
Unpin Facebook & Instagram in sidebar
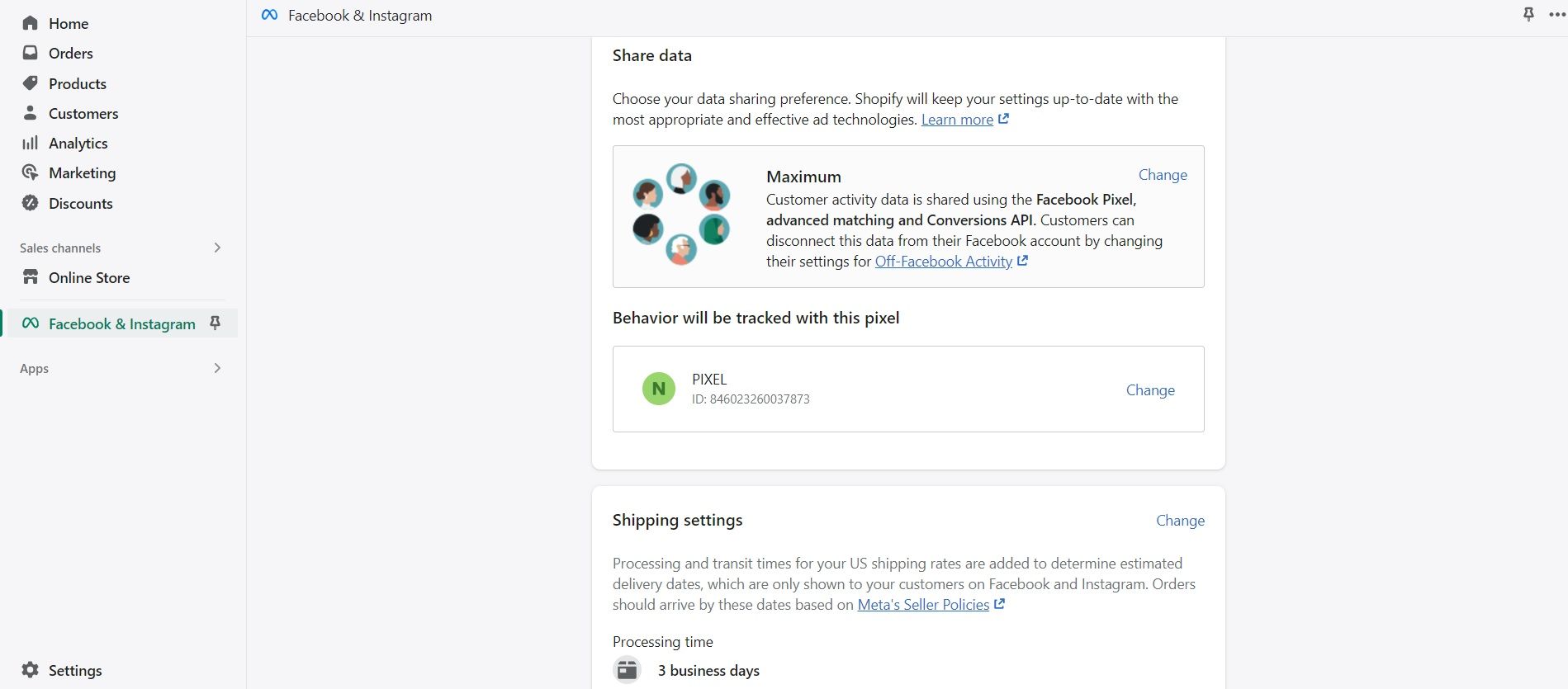[216, 323]
